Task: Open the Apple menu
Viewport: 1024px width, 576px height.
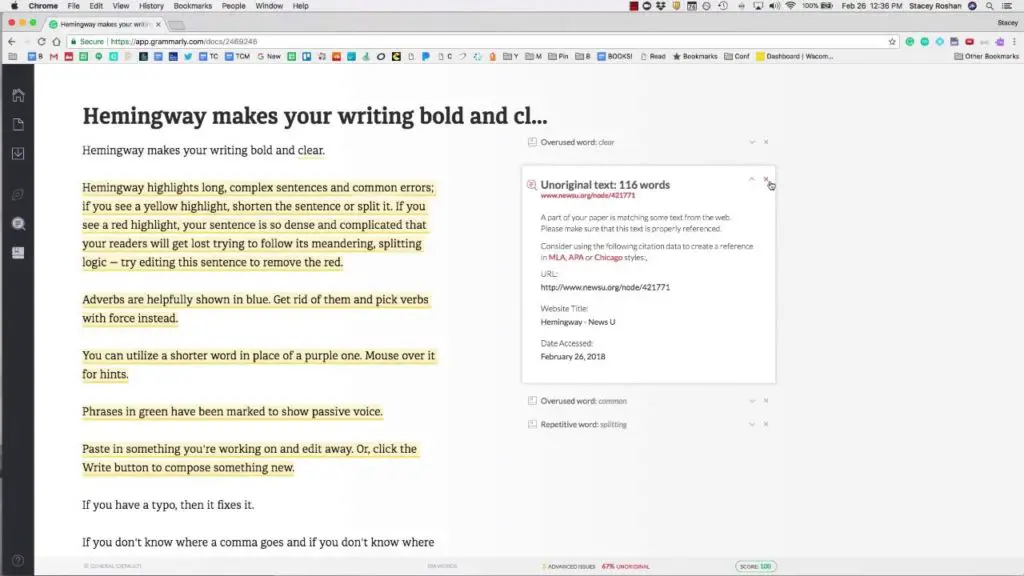Action: click(x=14, y=6)
